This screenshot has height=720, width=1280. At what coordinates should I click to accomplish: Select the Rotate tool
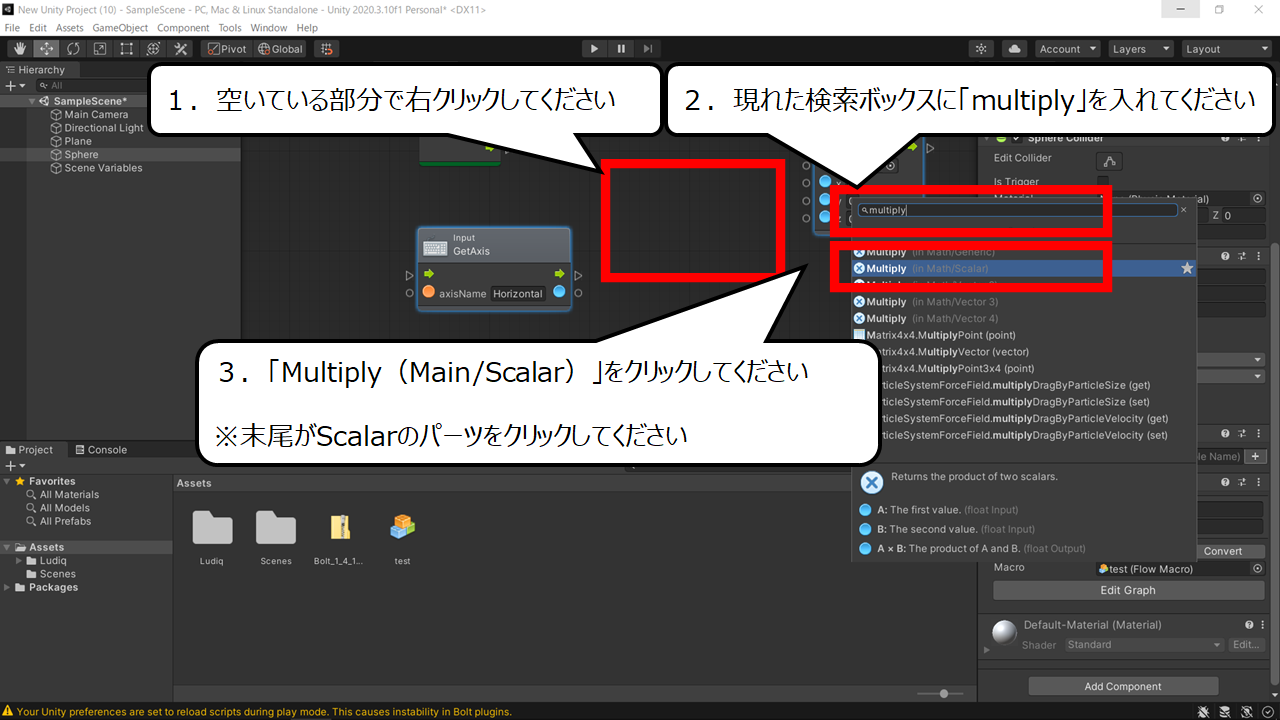[73, 48]
